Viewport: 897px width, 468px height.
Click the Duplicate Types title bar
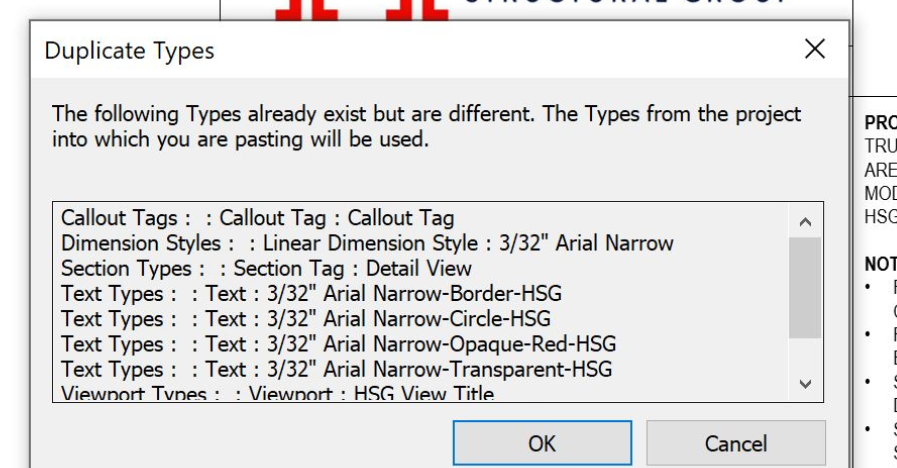[x=400, y=49]
